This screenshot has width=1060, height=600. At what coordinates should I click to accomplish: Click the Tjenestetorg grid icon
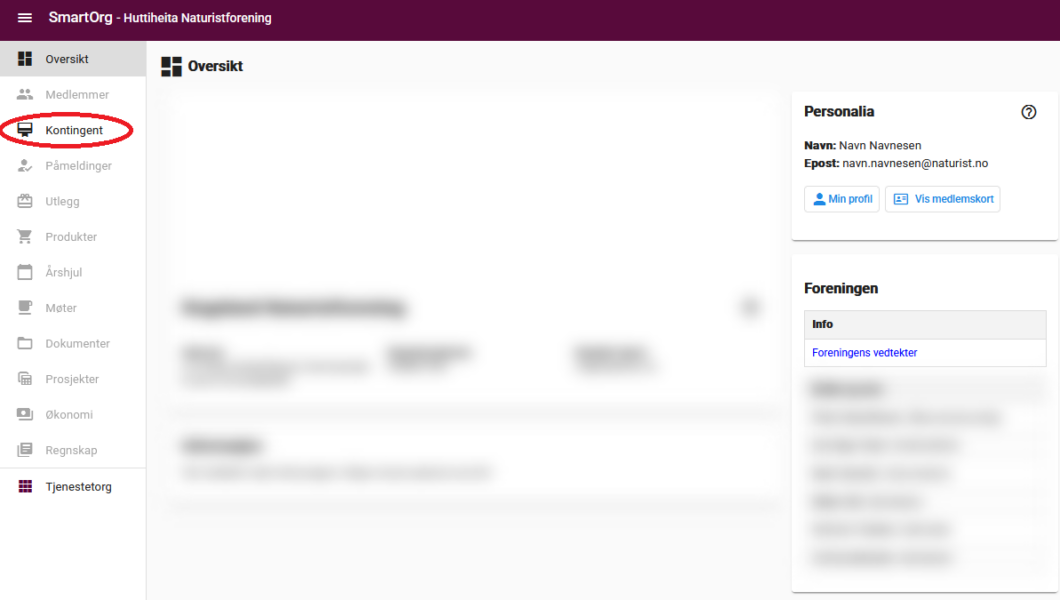25,487
